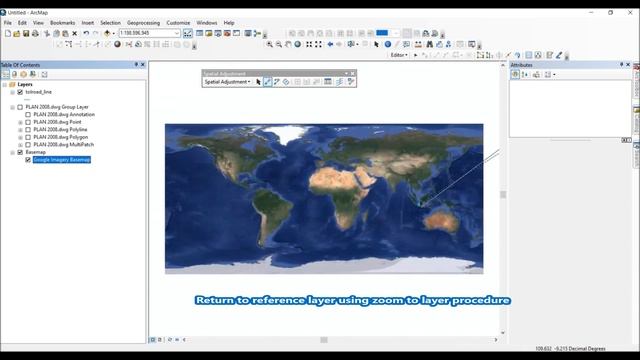Open the Windows menu

click(207, 23)
